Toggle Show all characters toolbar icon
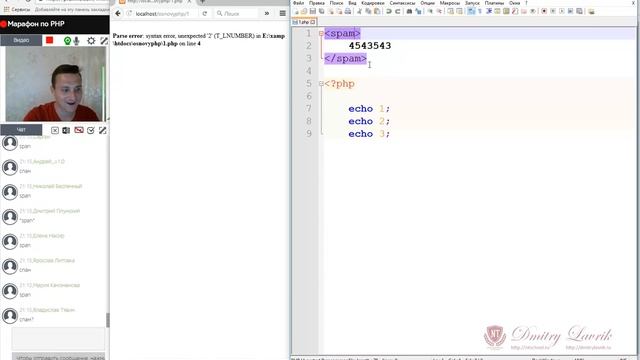 [480, 11]
